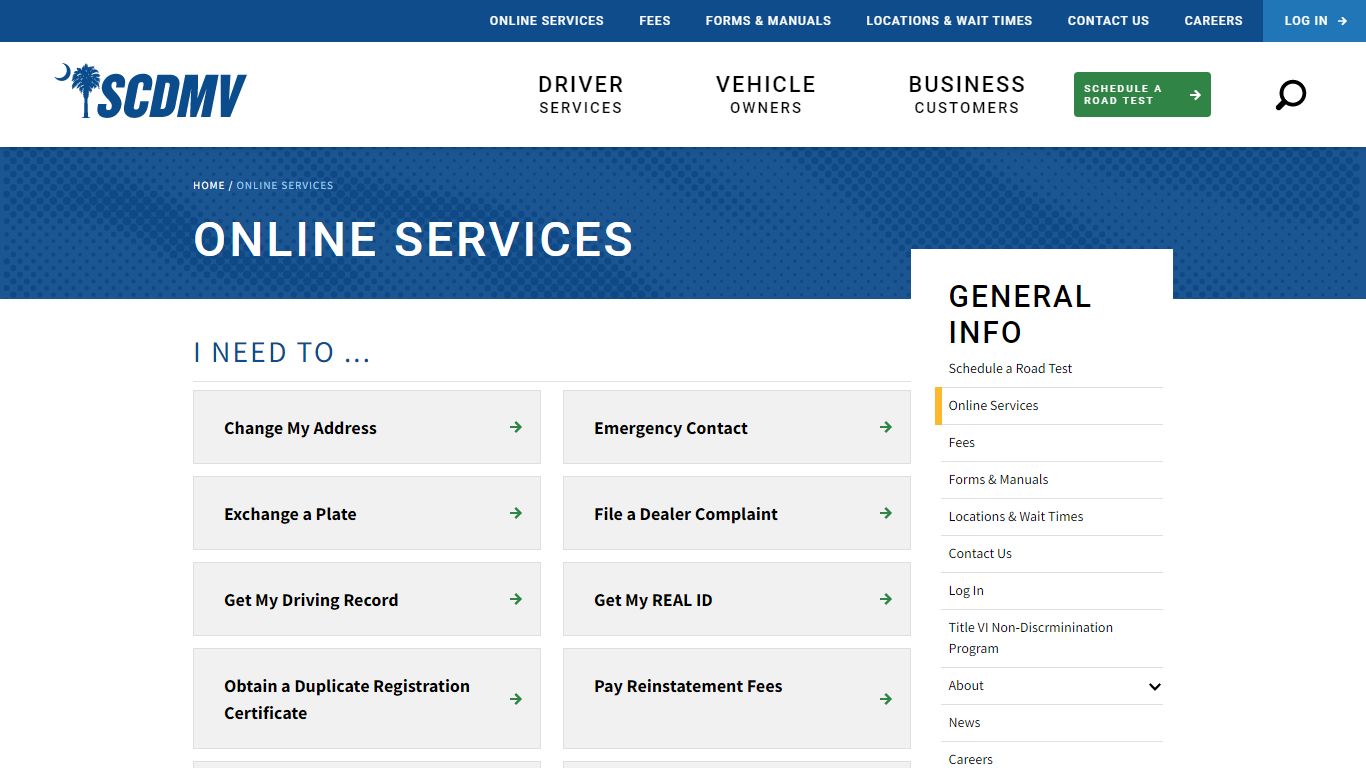Screen dimensions: 1366x768
Task: Click arrow icon inside Schedule a Road Test button
Action: (x=1195, y=95)
